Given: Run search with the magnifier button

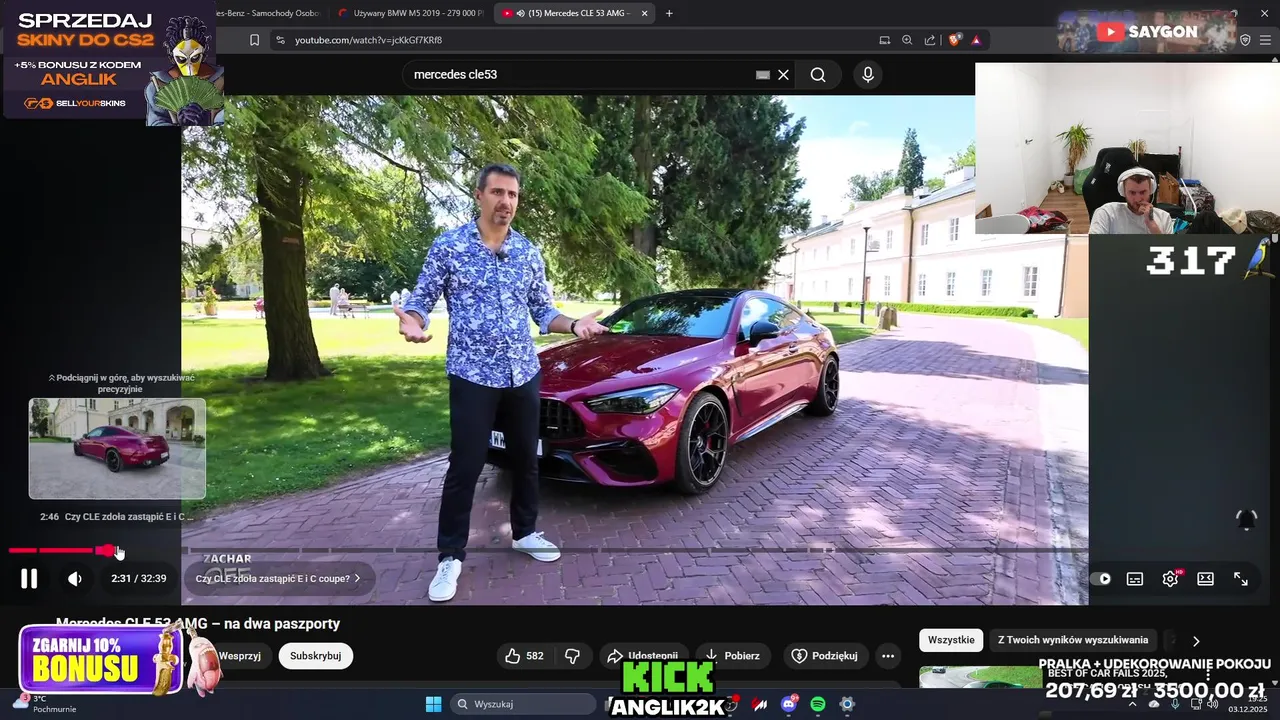Looking at the screenshot, I should tap(818, 75).
